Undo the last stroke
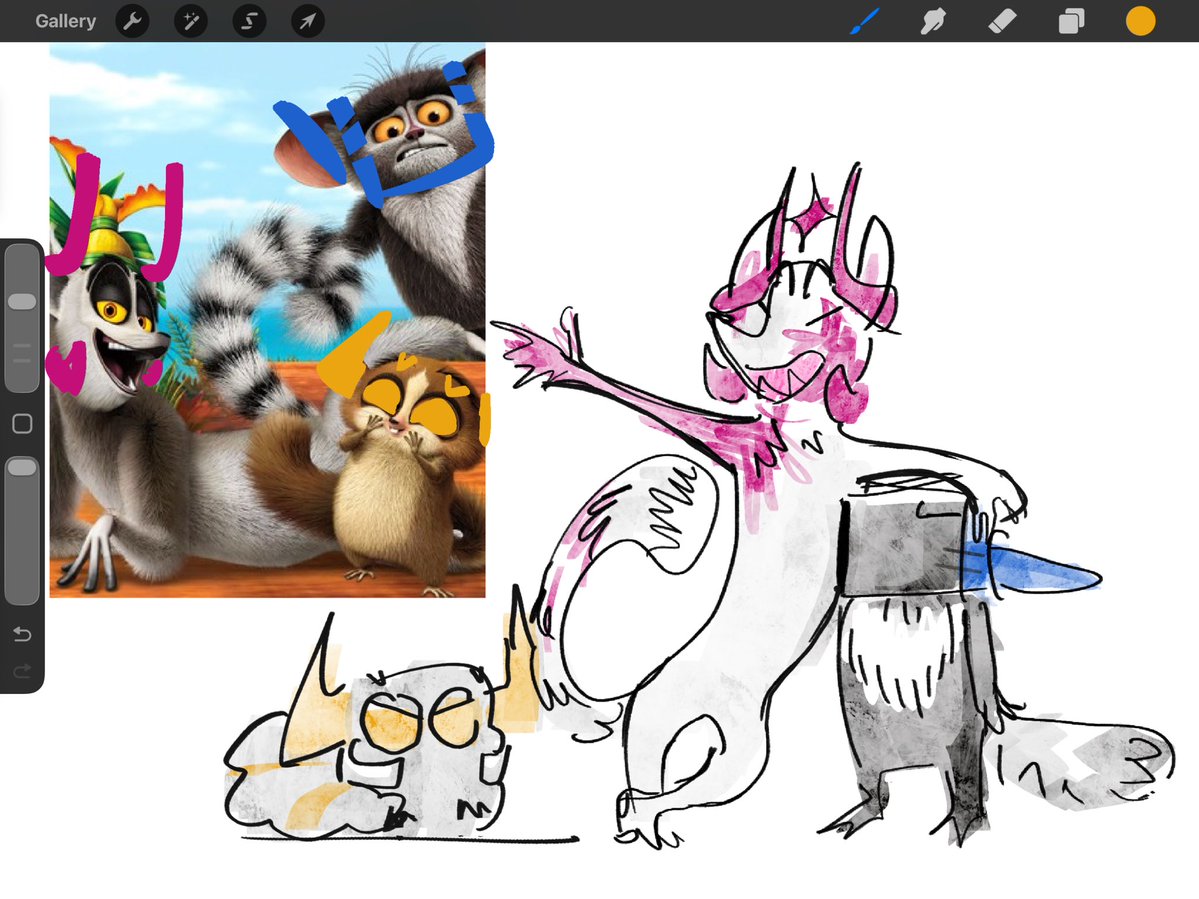This screenshot has height=899, width=1199. (x=22, y=634)
